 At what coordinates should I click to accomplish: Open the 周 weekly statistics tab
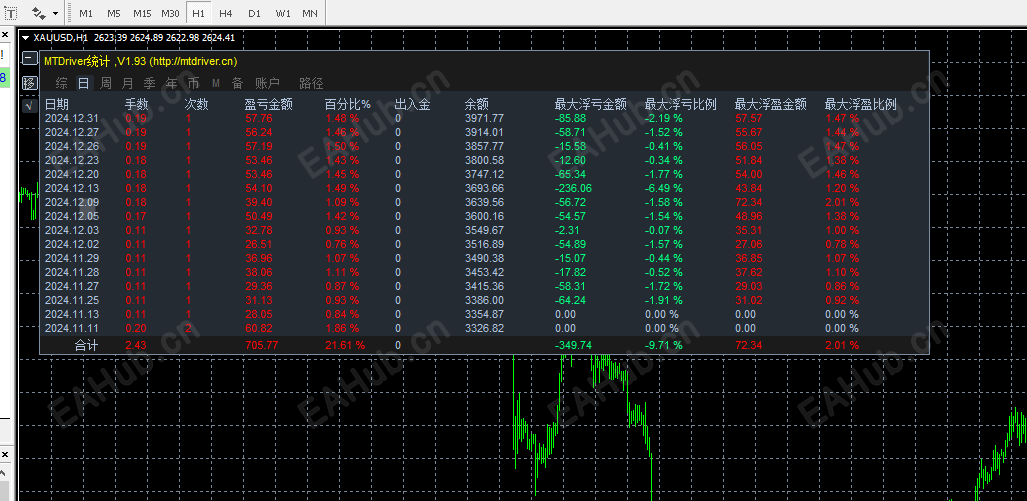[105, 83]
